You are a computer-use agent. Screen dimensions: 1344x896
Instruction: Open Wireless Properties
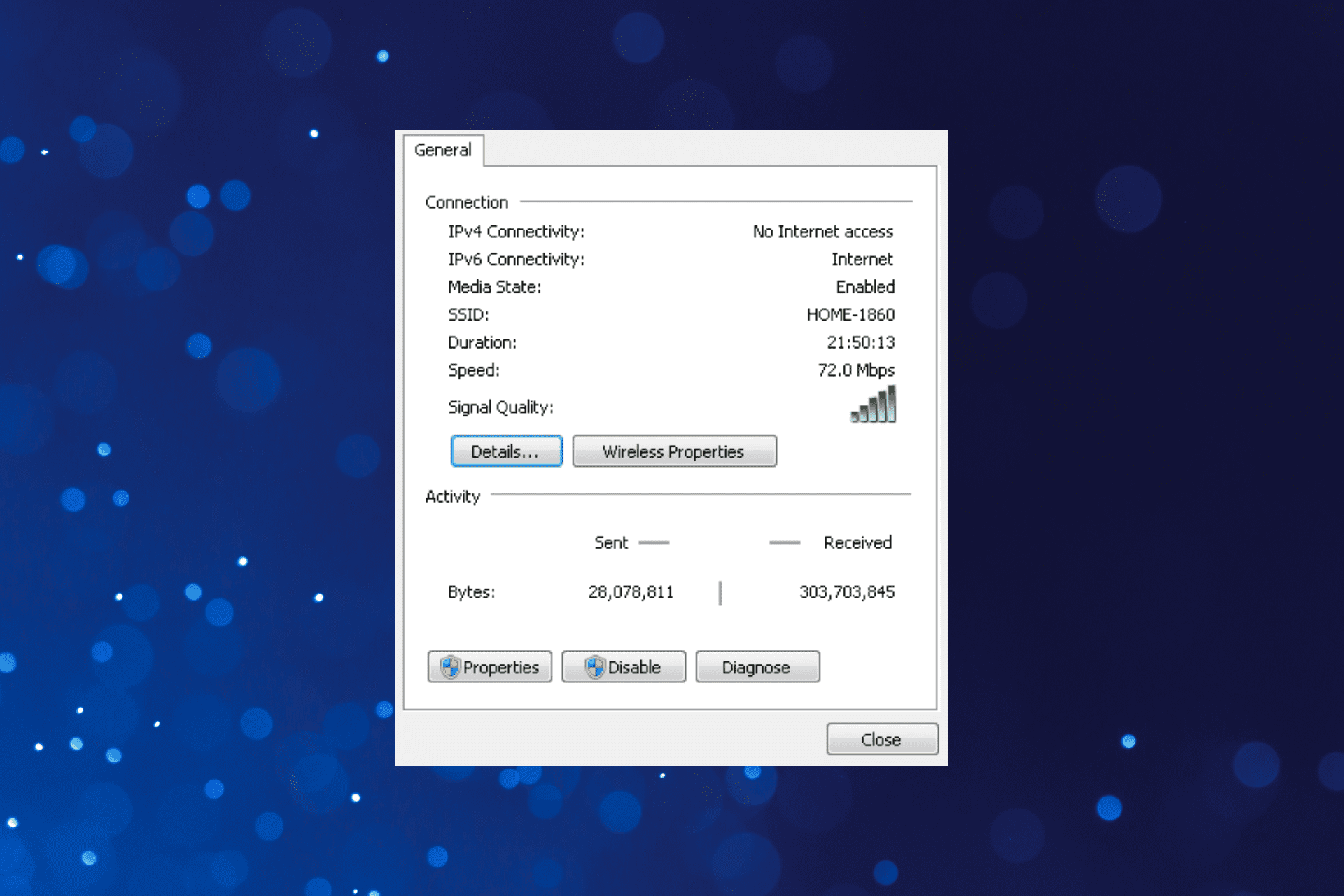674,451
